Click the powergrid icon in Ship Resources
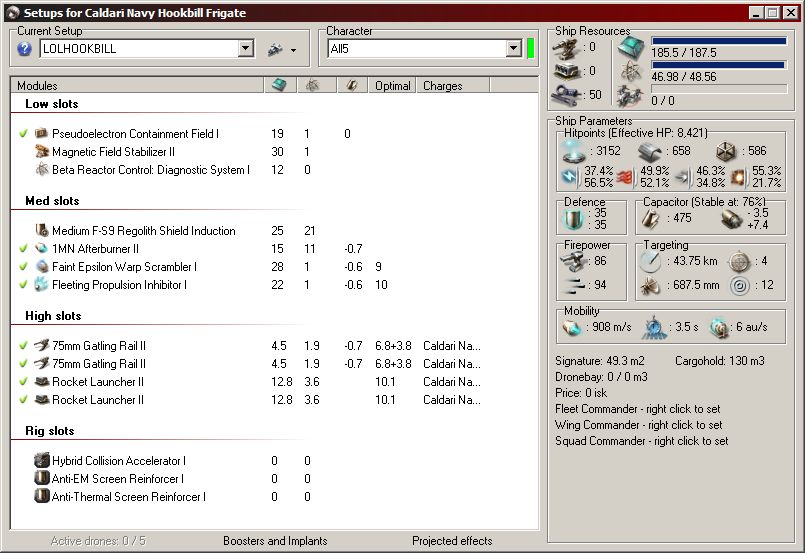The height and width of the screenshot is (553, 805). pos(630,71)
